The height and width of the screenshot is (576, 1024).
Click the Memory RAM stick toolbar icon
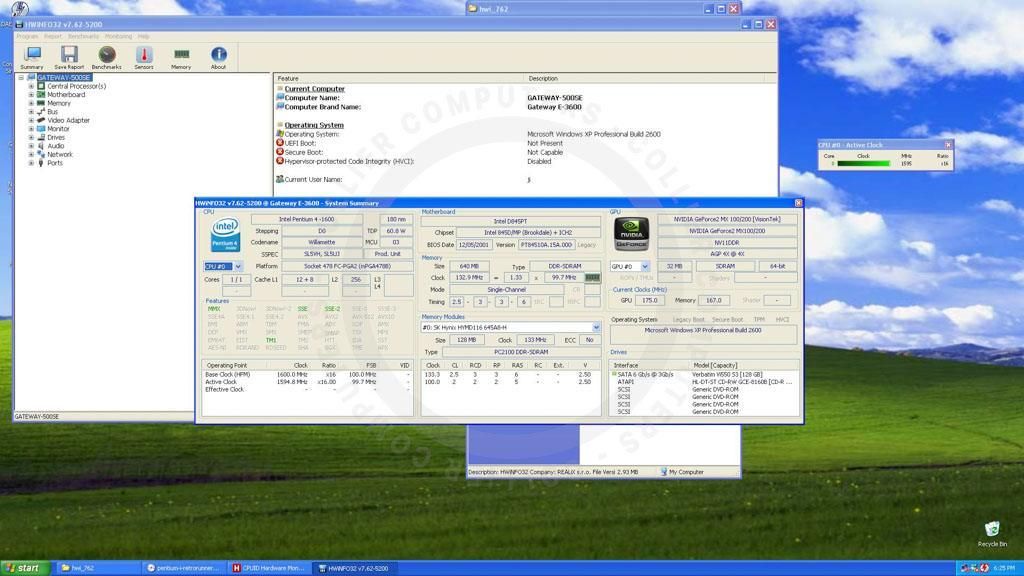coord(181,55)
